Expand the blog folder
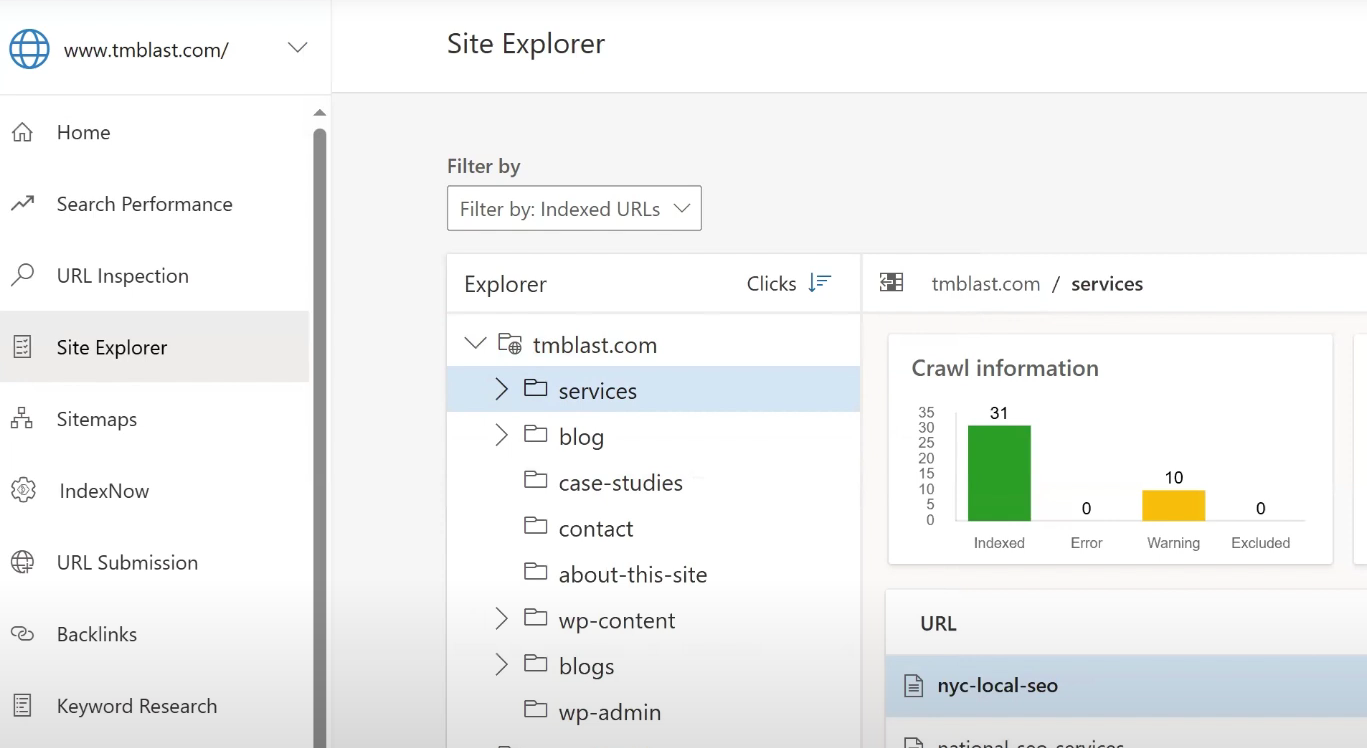The height and width of the screenshot is (748, 1367). tap(502, 435)
